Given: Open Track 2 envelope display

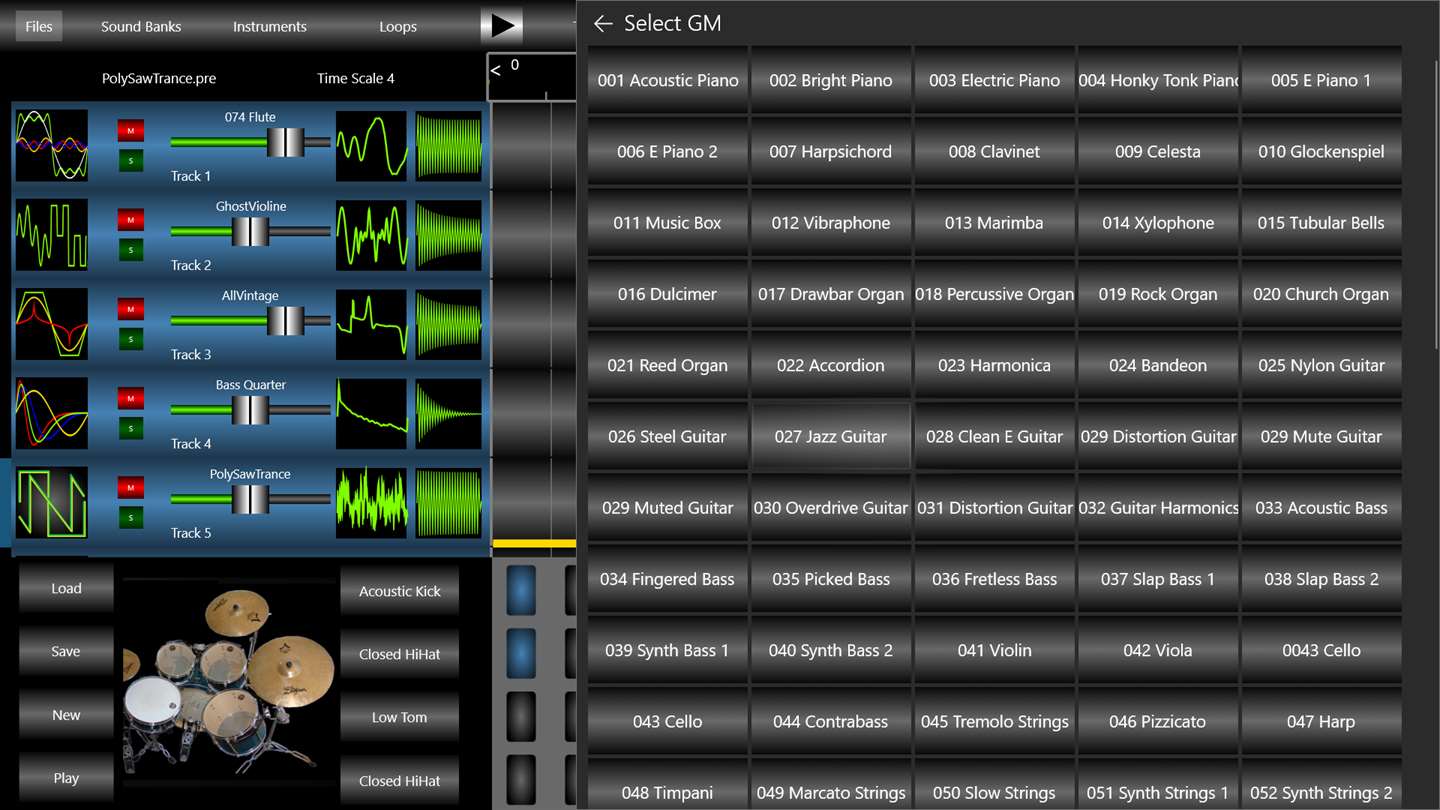Looking at the screenshot, I should pos(449,235).
